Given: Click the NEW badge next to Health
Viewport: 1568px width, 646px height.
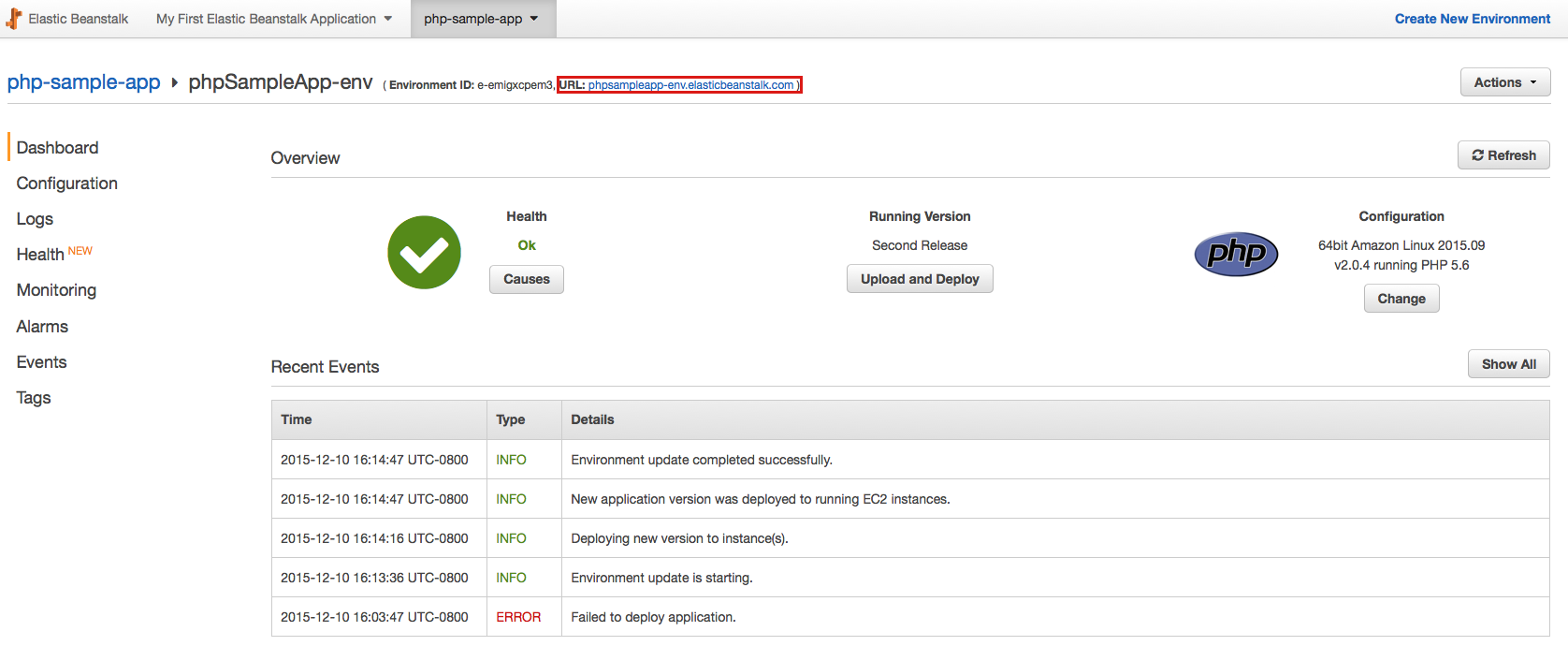Looking at the screenshot, I should [80, 251].
